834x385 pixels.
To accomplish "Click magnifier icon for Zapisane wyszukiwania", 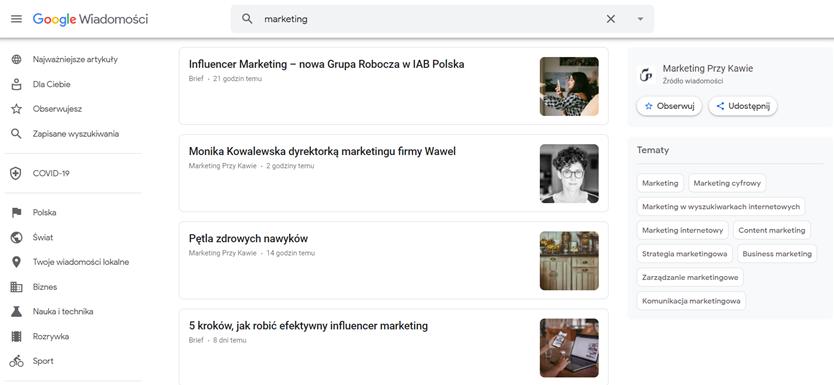I will point(16,134).
